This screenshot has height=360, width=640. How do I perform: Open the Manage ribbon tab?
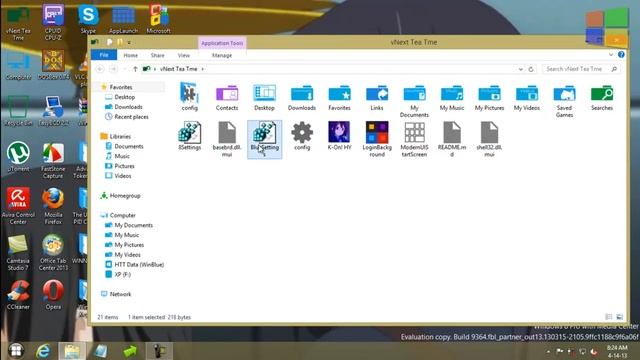pos(222,55)
